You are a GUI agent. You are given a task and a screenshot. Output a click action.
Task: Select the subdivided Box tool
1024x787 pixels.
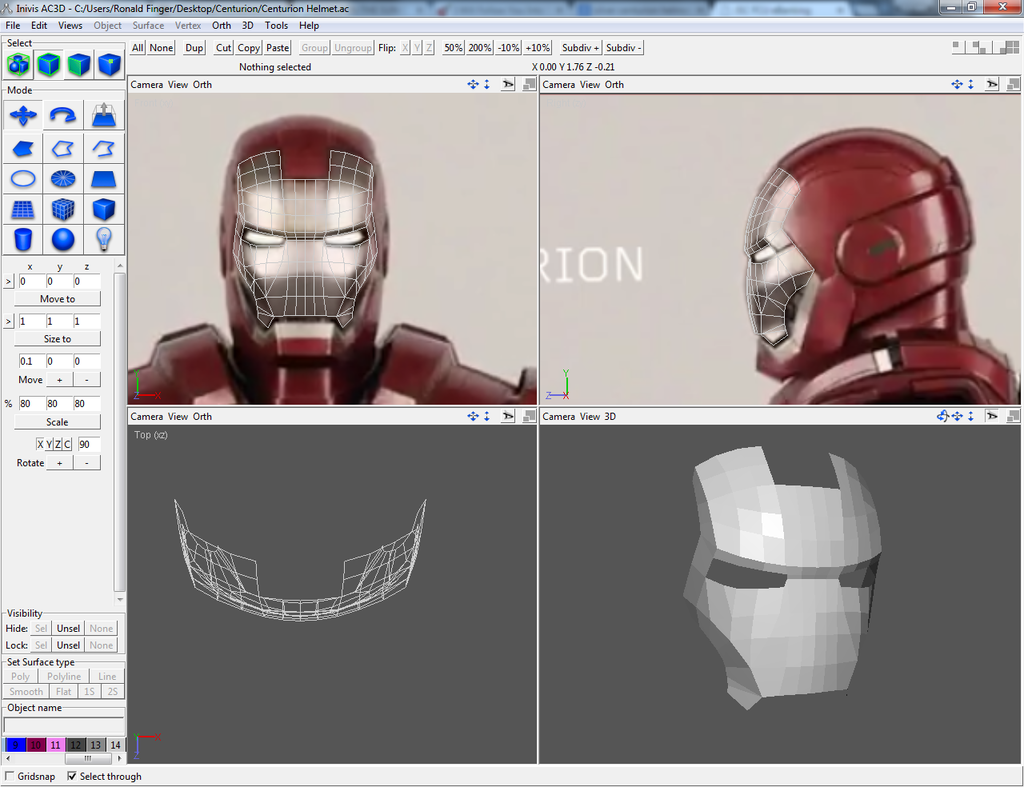tap(63, 209)
